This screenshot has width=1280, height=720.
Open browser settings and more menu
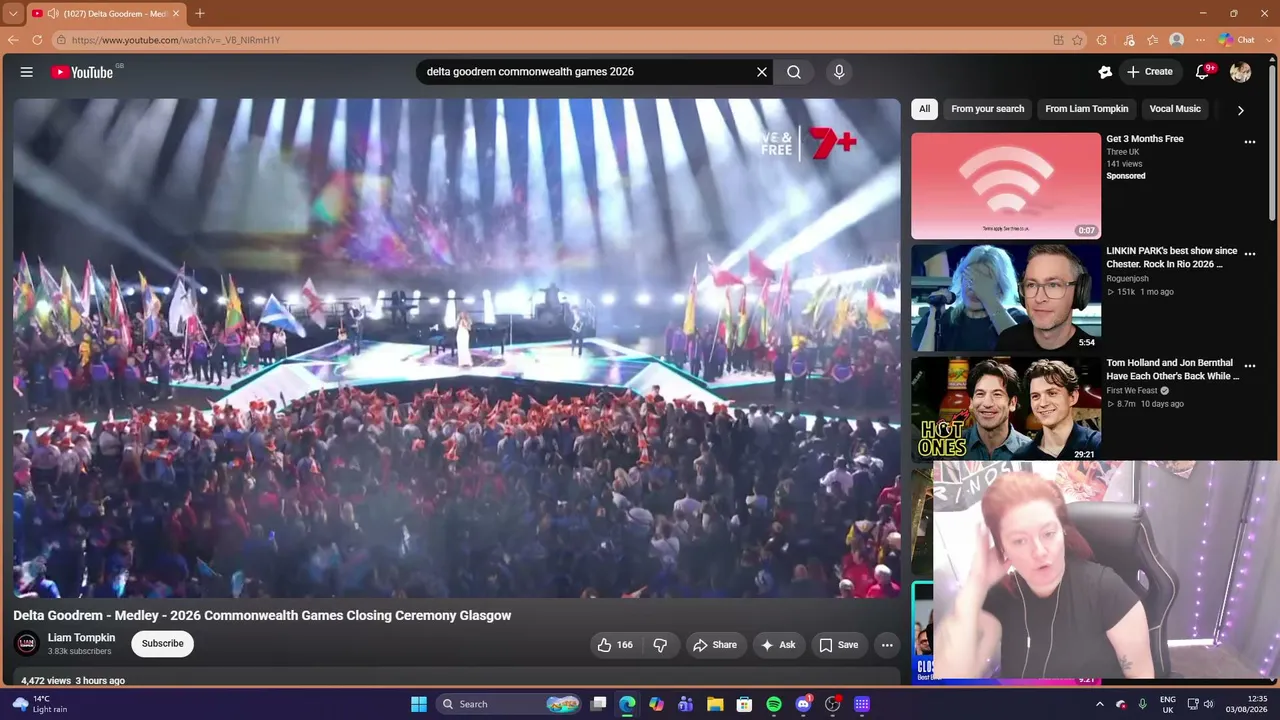(1201, 40)
